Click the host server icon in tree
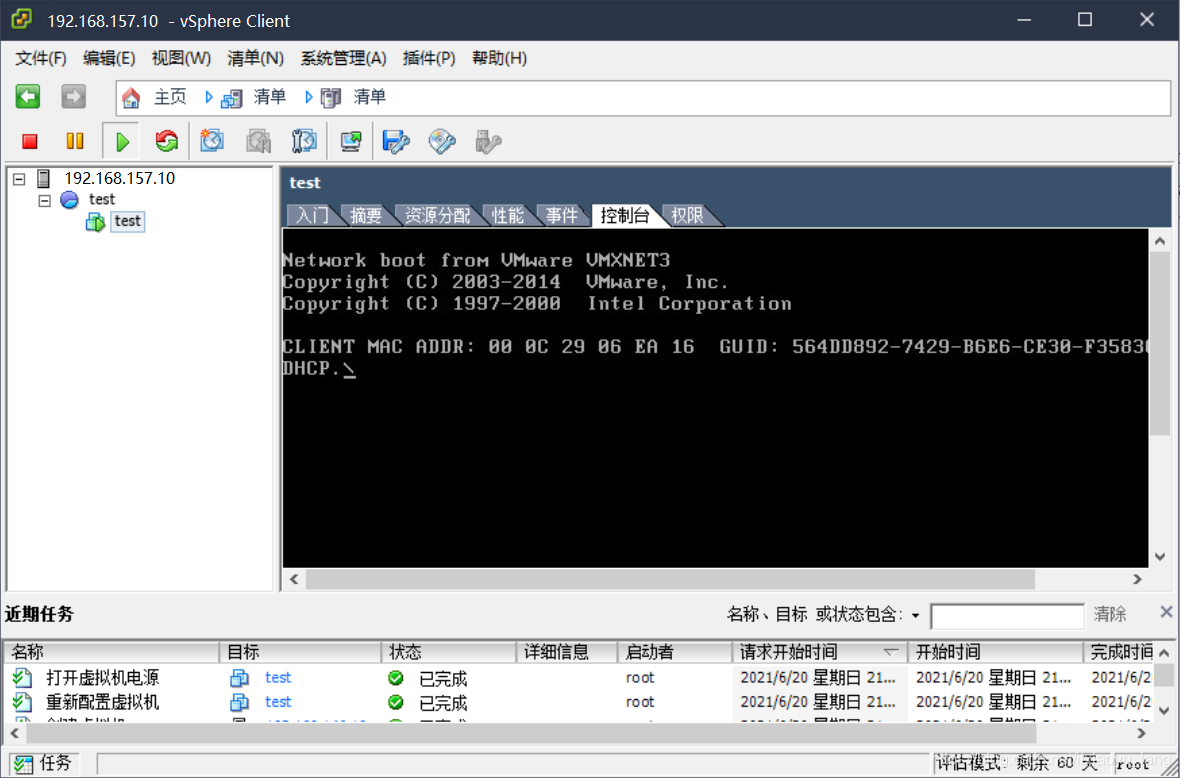This screenshot has width=1180, height=778. [x=44, y=178]
